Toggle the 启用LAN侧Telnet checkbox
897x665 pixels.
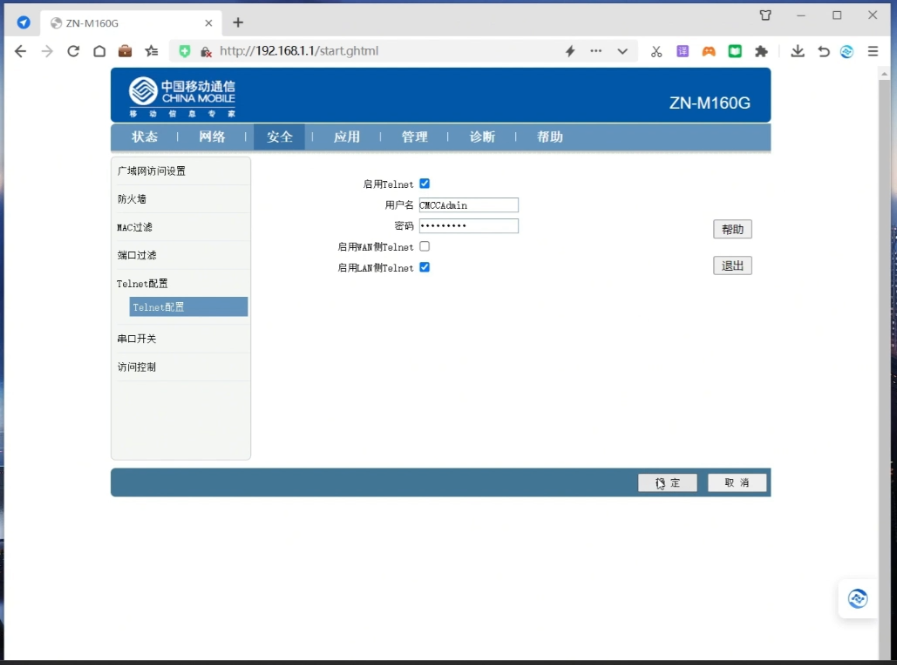click(x=425, y=267)
